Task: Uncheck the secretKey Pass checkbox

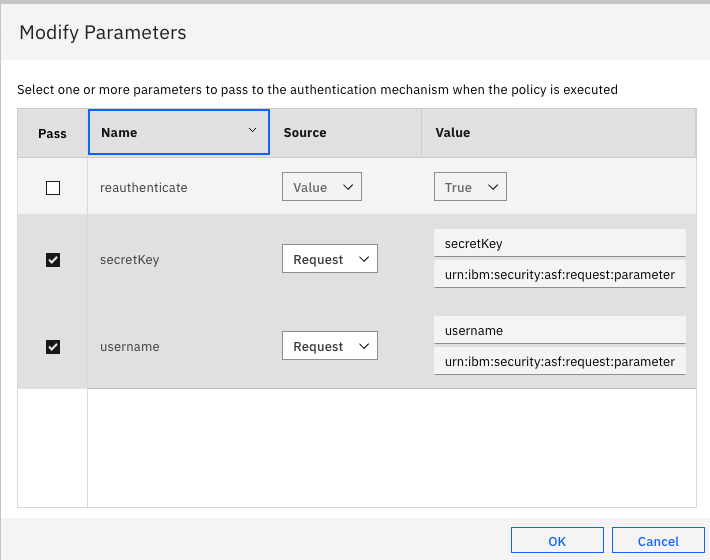Action: (53, 260)
